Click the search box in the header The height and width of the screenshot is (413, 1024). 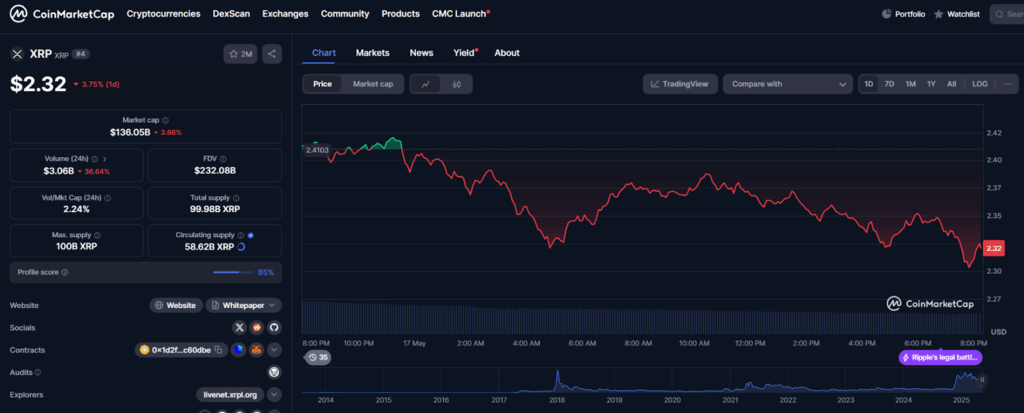click(1007, 14)
